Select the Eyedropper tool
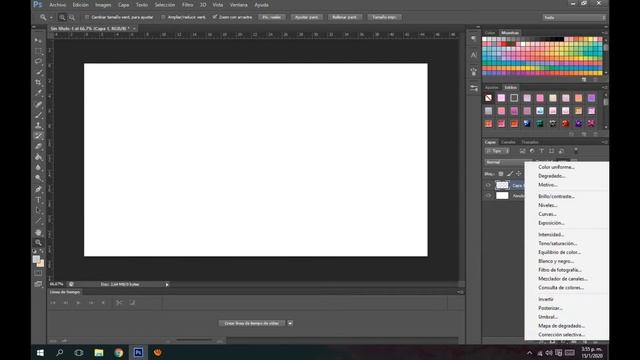 click(38, 93)
